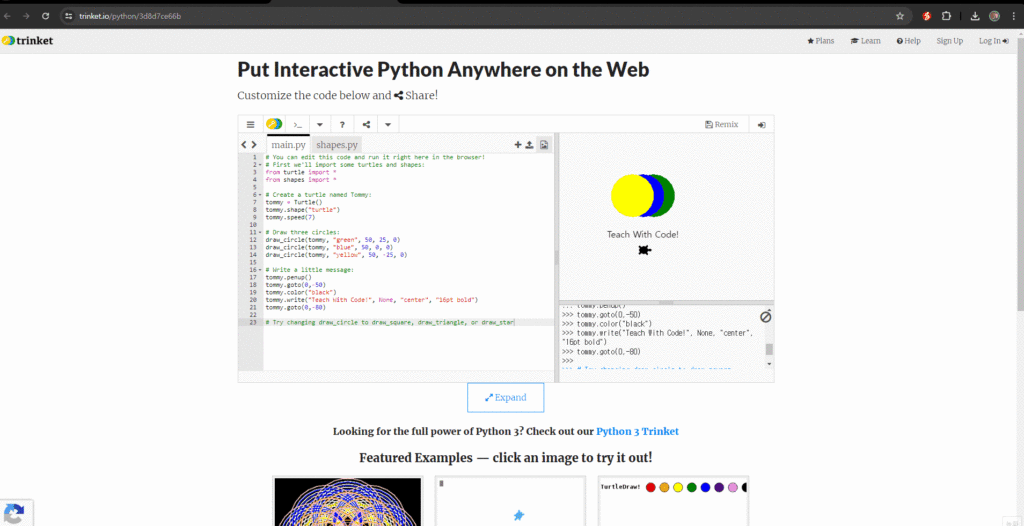Expand the share options dropdown arrow
The height and width of the screenshot is (526, 1024).
(388, 124)
